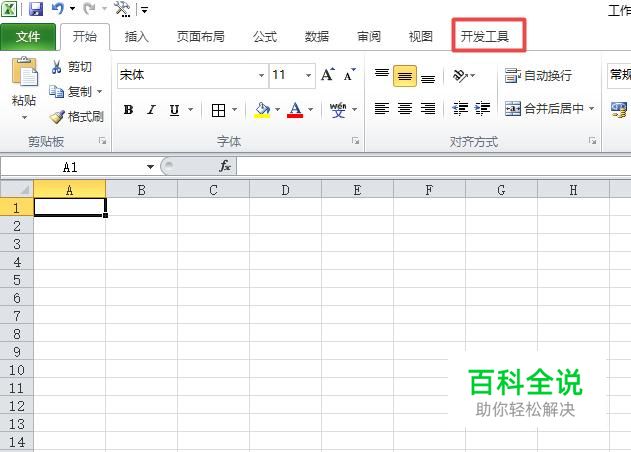Switch to the 公式 ribbon tab

265,37
